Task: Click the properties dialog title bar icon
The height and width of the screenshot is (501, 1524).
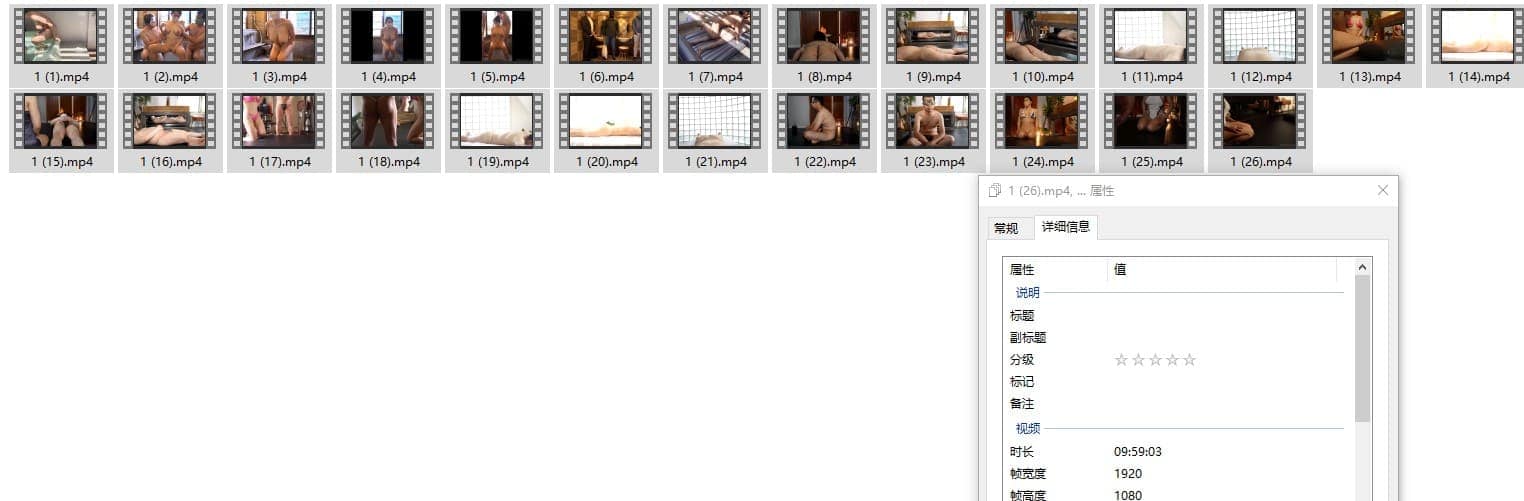Action: tap(994, 191)
